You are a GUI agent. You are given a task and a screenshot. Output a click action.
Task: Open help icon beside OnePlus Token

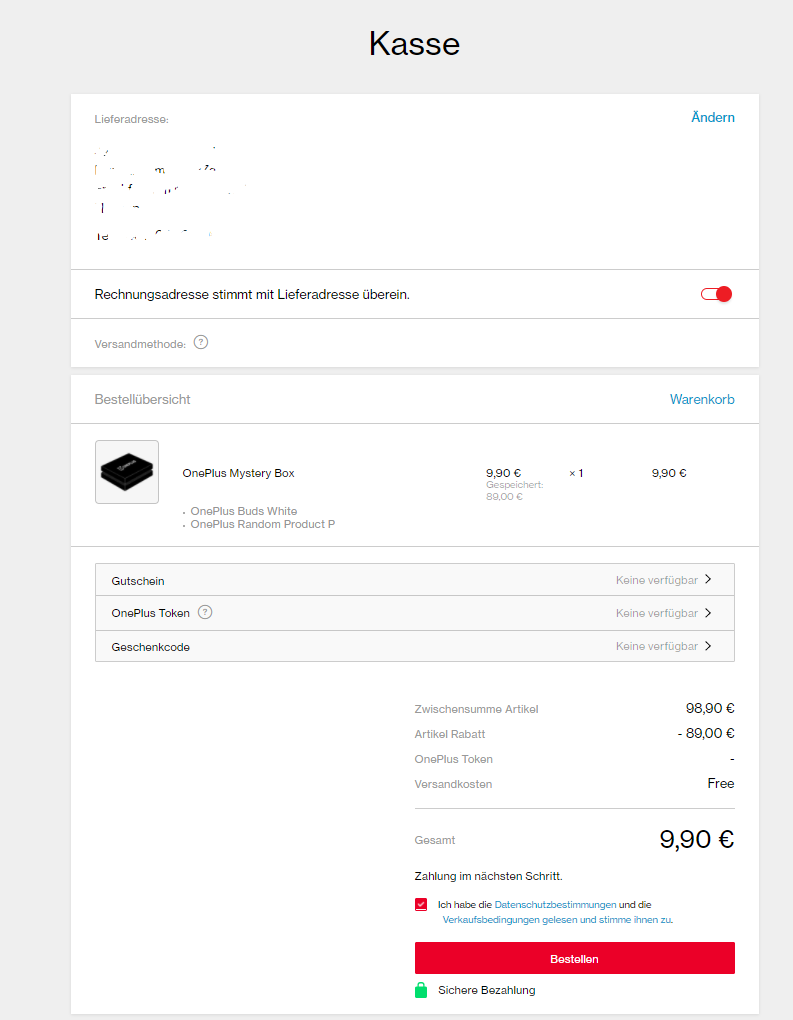tap(205, 612)
